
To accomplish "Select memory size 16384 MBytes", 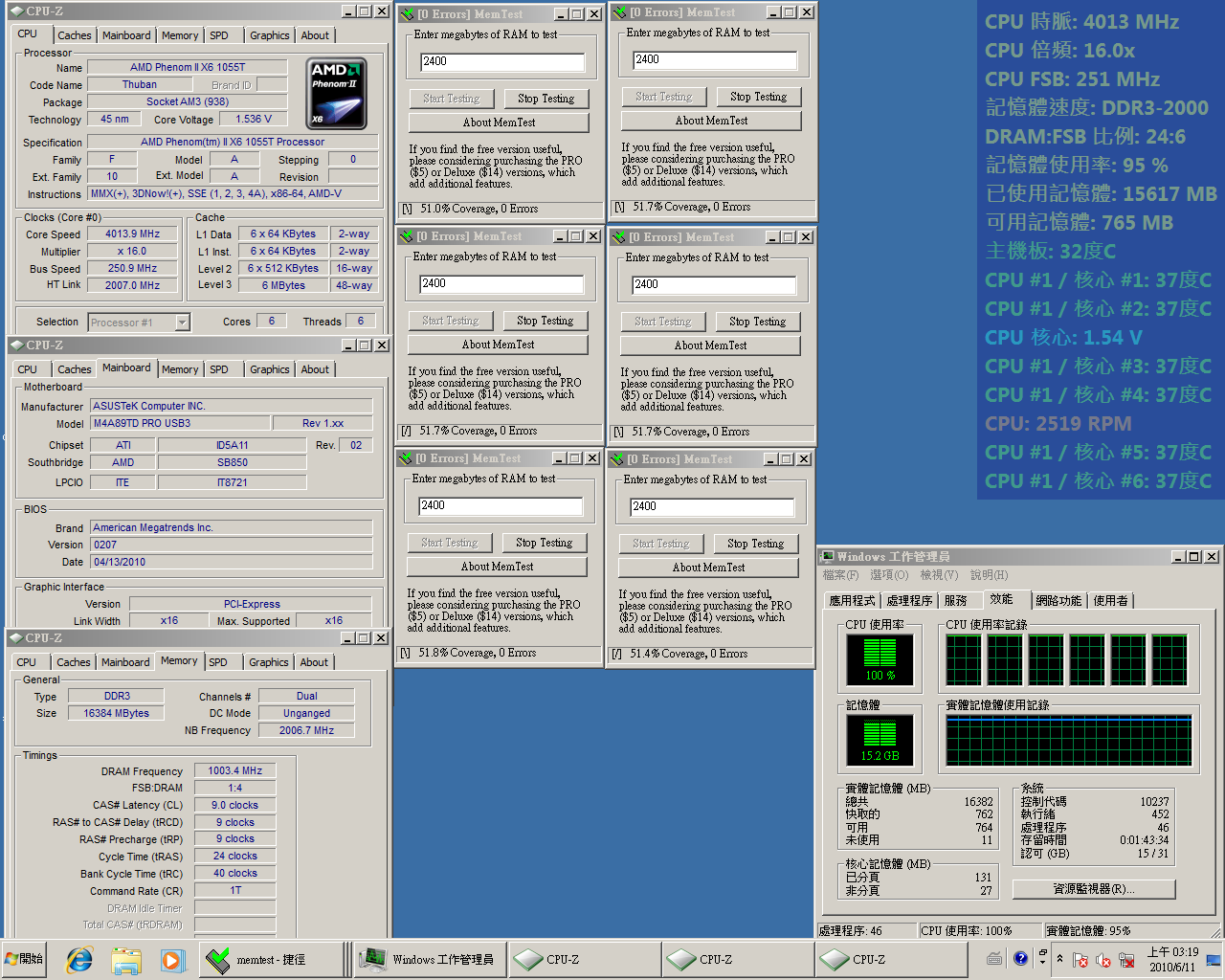I will point(117,713).
